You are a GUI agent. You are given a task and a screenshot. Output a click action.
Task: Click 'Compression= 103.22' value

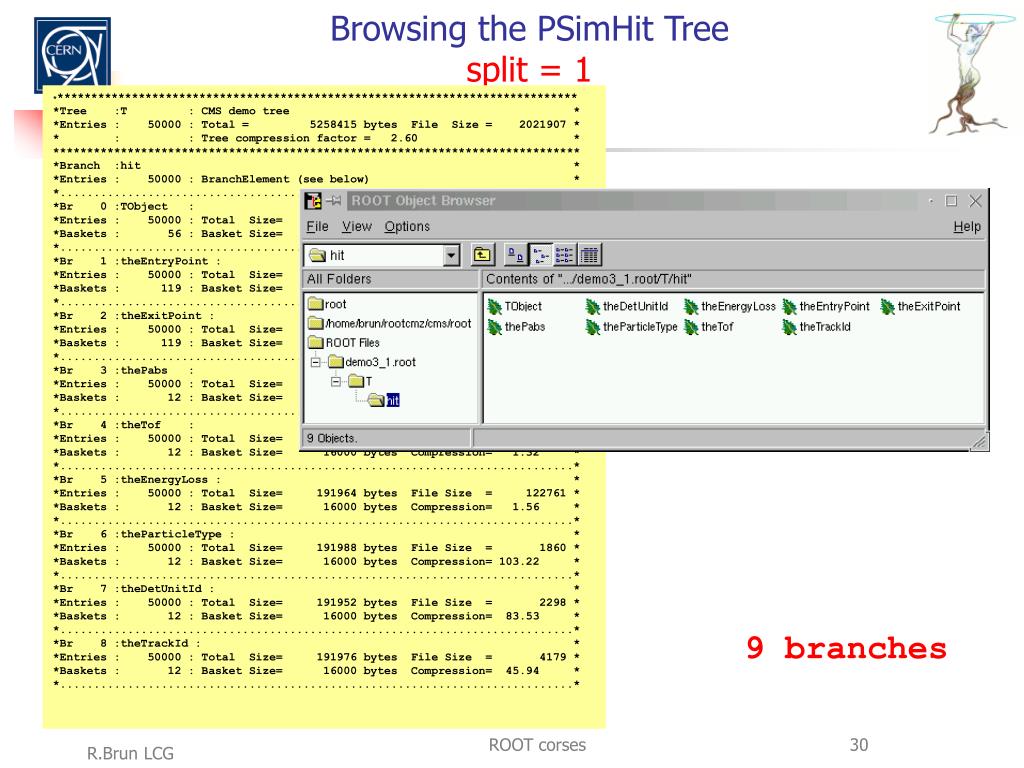pyautogui.click(x=475, y=562)
